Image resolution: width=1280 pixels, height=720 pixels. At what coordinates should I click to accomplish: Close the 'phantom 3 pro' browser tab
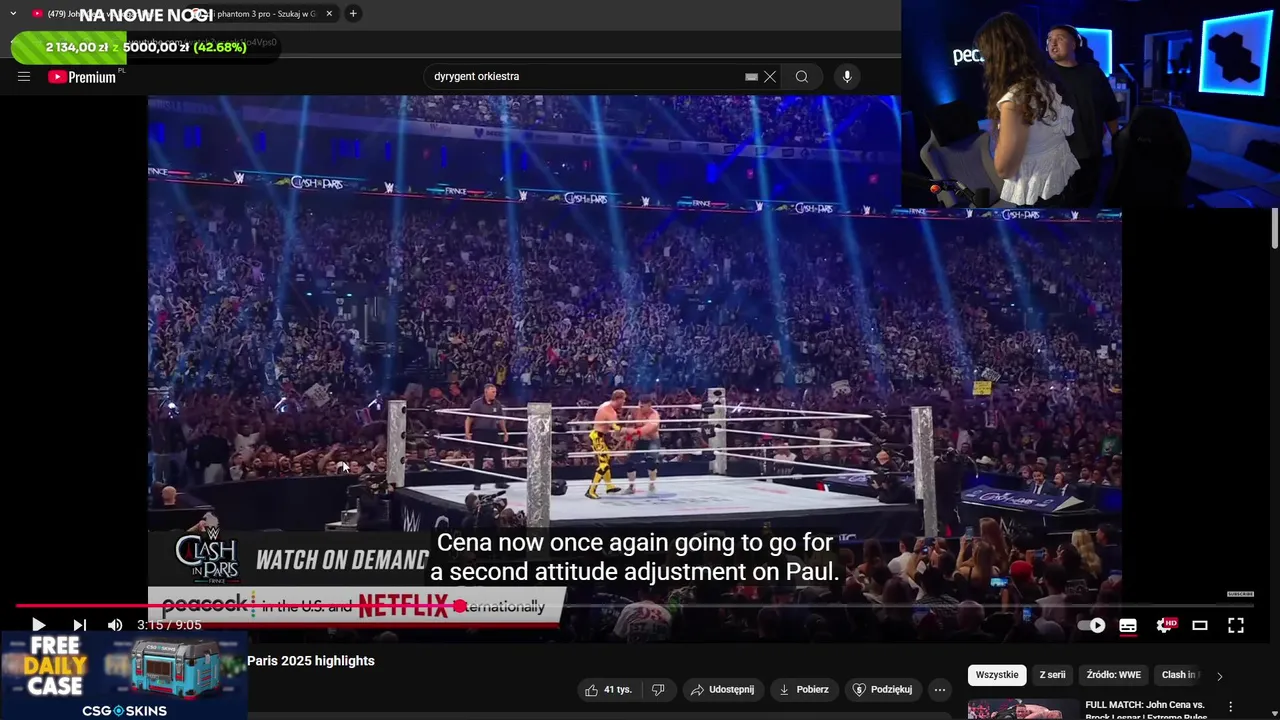pos(329,14)
